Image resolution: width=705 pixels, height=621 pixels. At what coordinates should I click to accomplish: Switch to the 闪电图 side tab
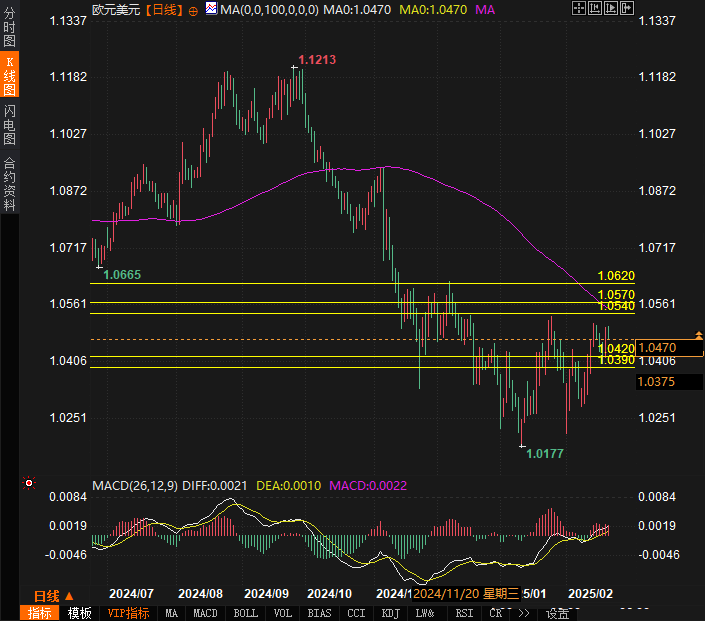(x=9, y=124)
